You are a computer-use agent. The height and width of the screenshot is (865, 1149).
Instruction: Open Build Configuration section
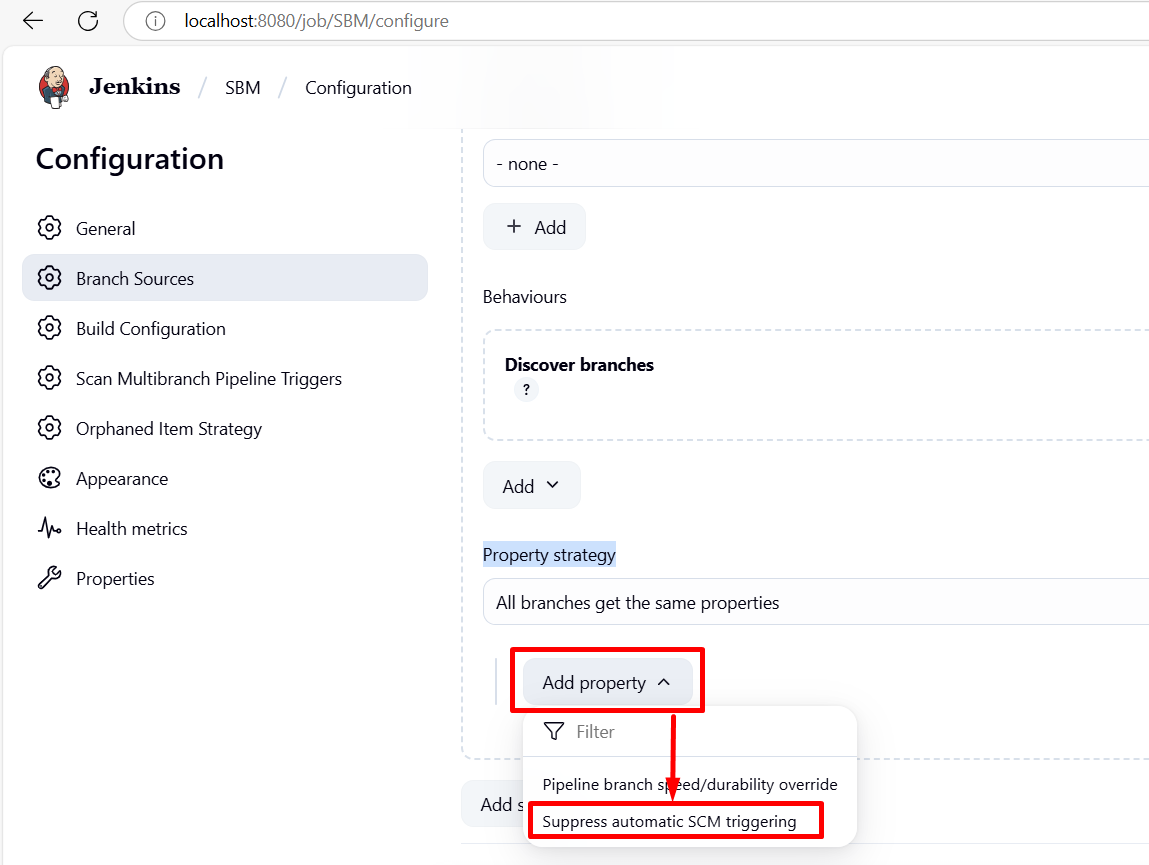pos(150,328)
